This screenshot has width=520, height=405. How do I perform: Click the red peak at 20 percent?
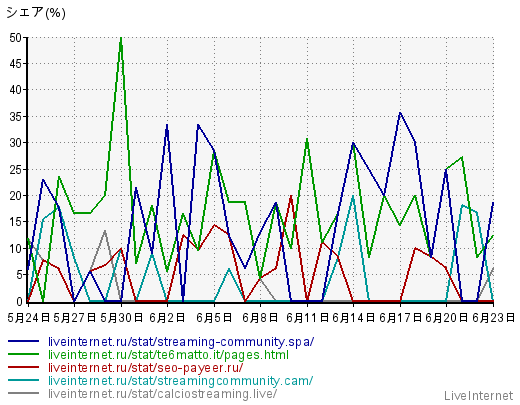pyautogui.click(x=291, y=197)
